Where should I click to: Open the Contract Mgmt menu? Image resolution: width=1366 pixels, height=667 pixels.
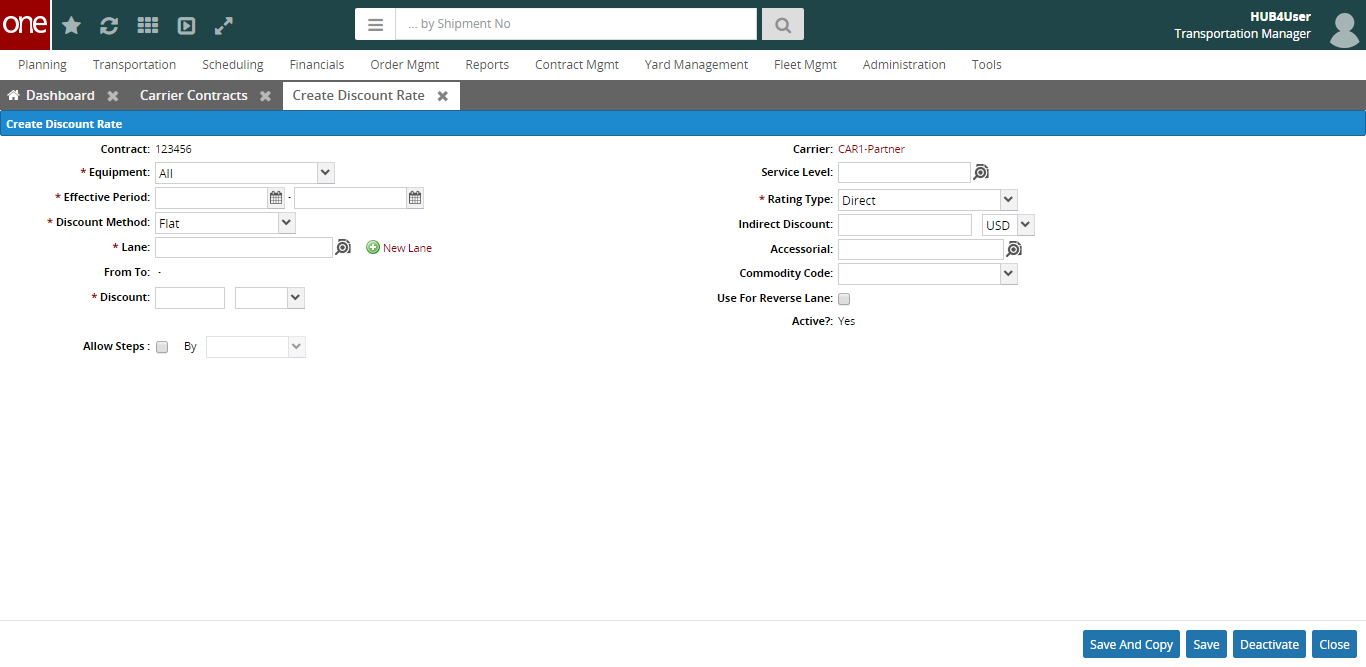[577, 65]
